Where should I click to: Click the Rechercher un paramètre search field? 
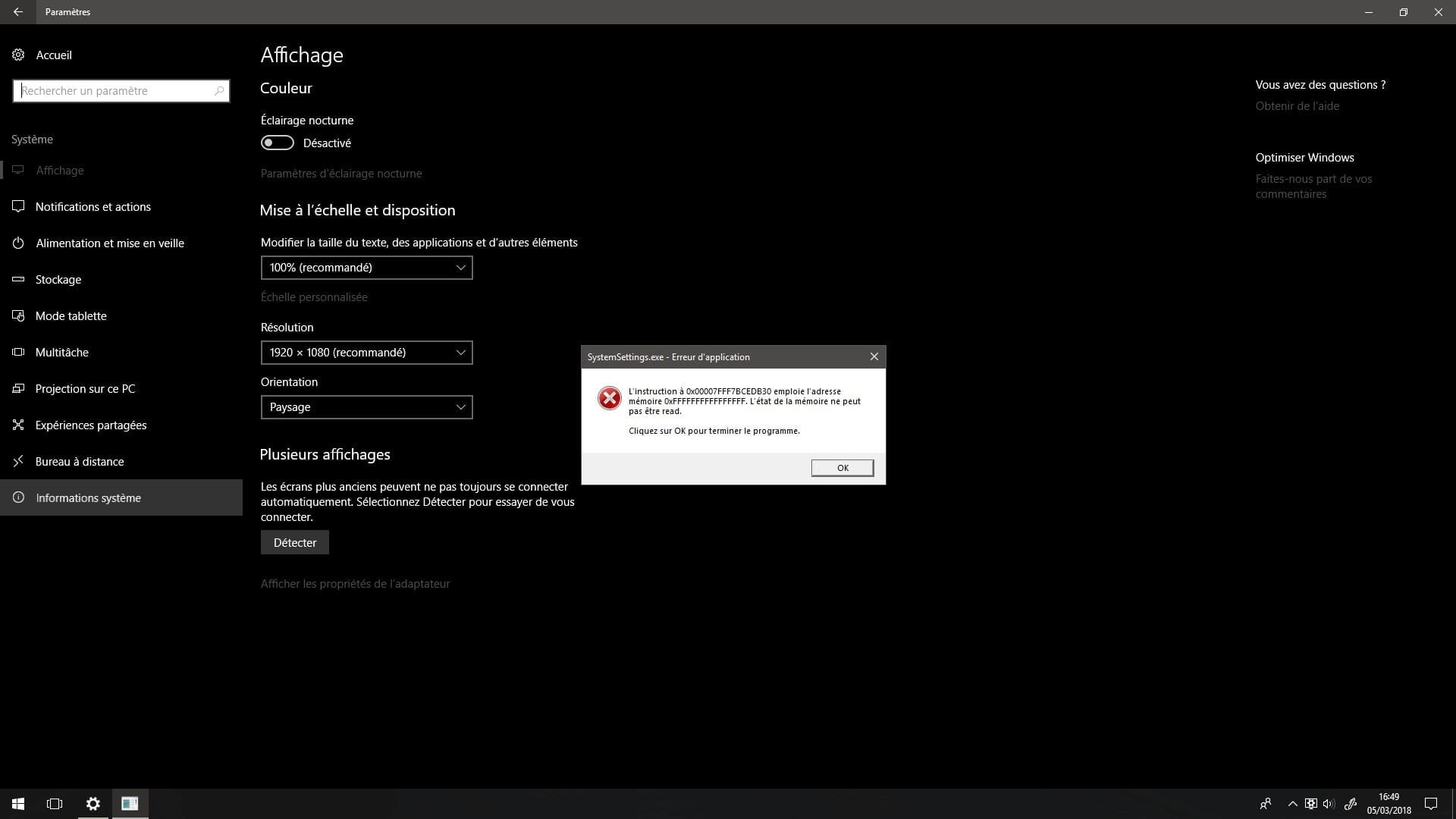point(114,91)
